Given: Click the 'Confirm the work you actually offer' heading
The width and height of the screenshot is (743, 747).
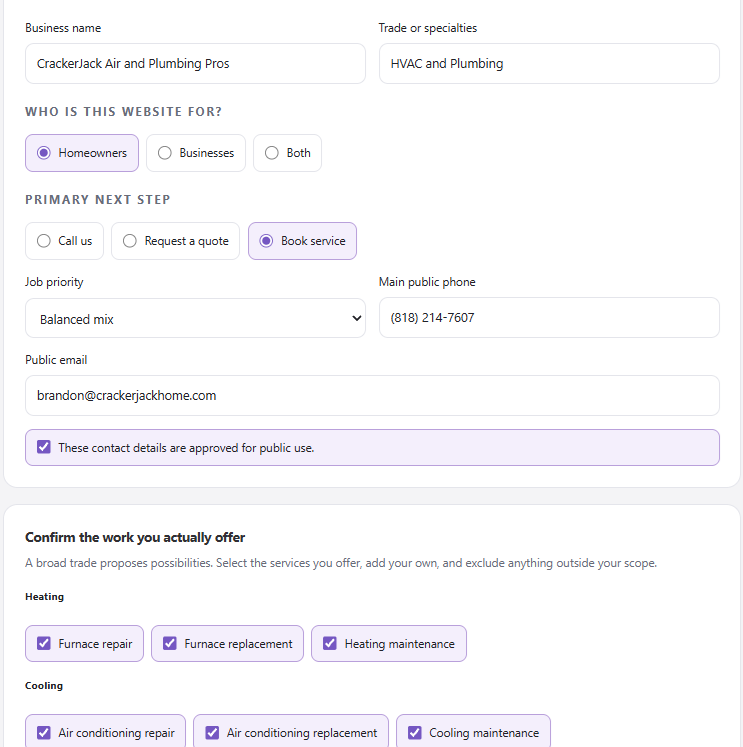Looking at the screenshot, I should tap(135, 537).
